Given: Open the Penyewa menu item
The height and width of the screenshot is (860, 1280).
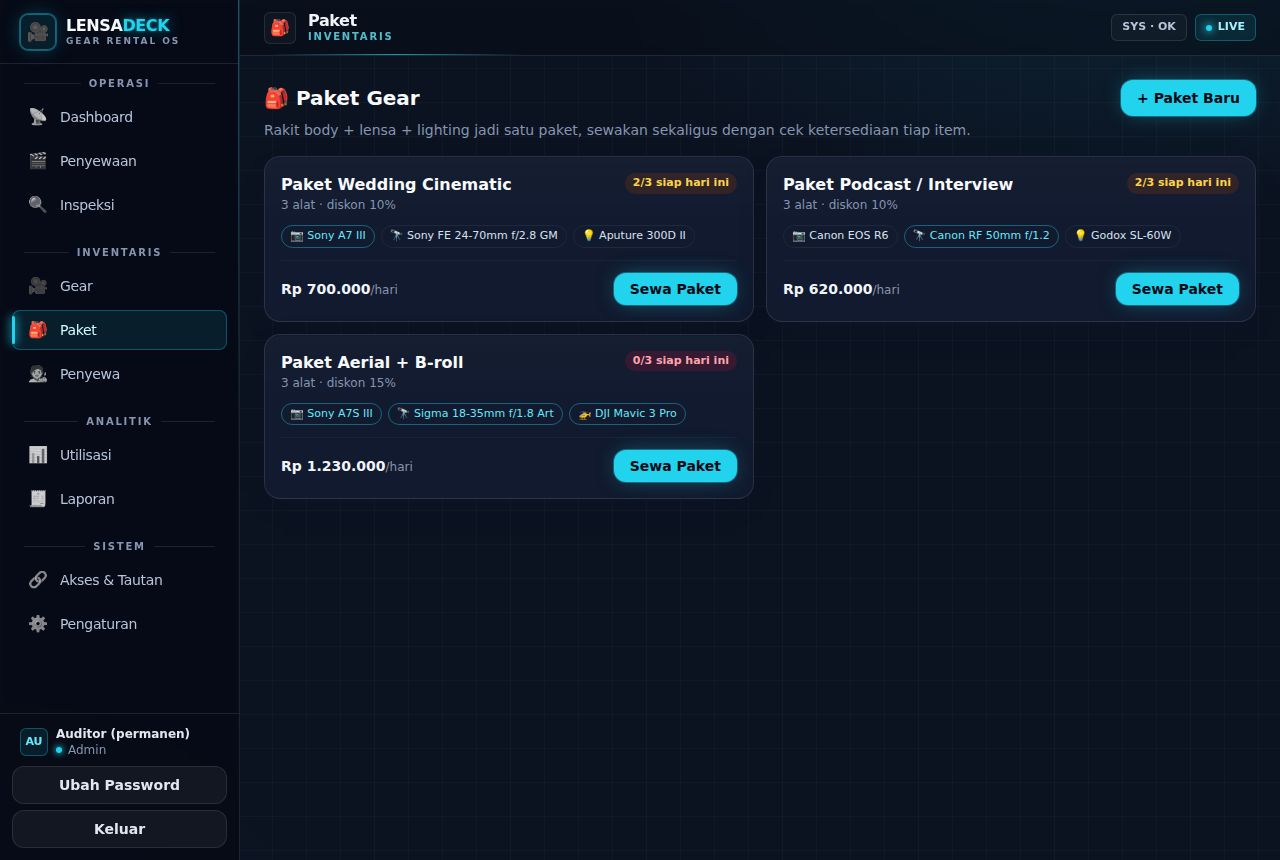Looking at the screenshot, I should [119, 374].
